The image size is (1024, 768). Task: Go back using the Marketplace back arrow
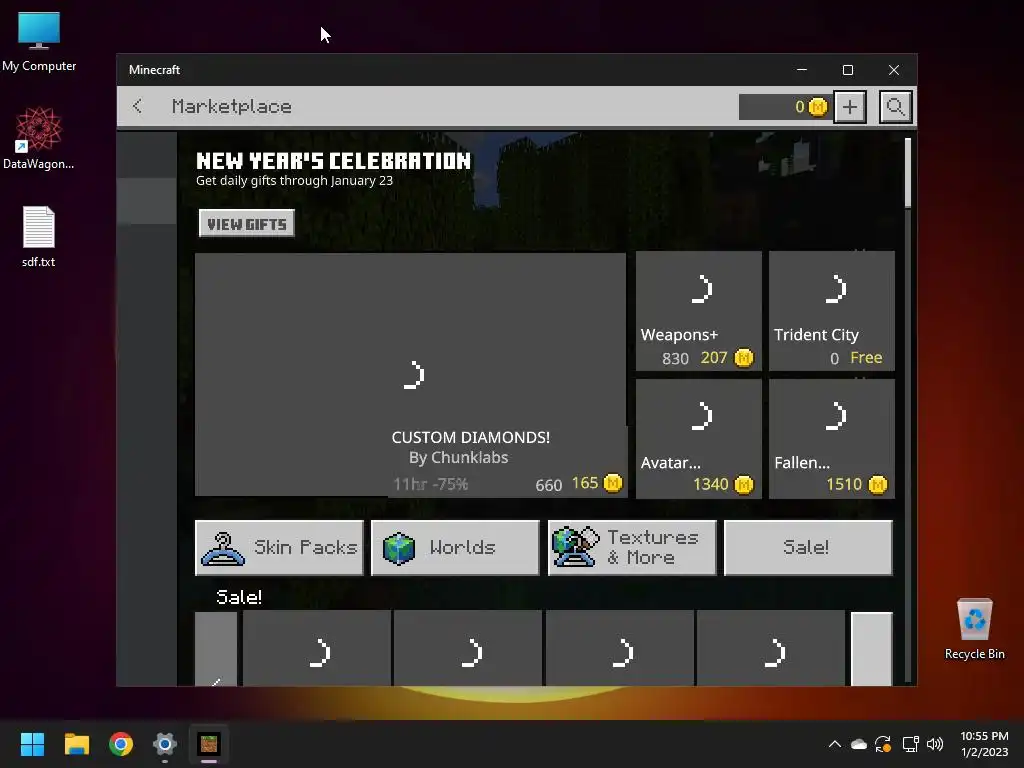tap(137, 106)
